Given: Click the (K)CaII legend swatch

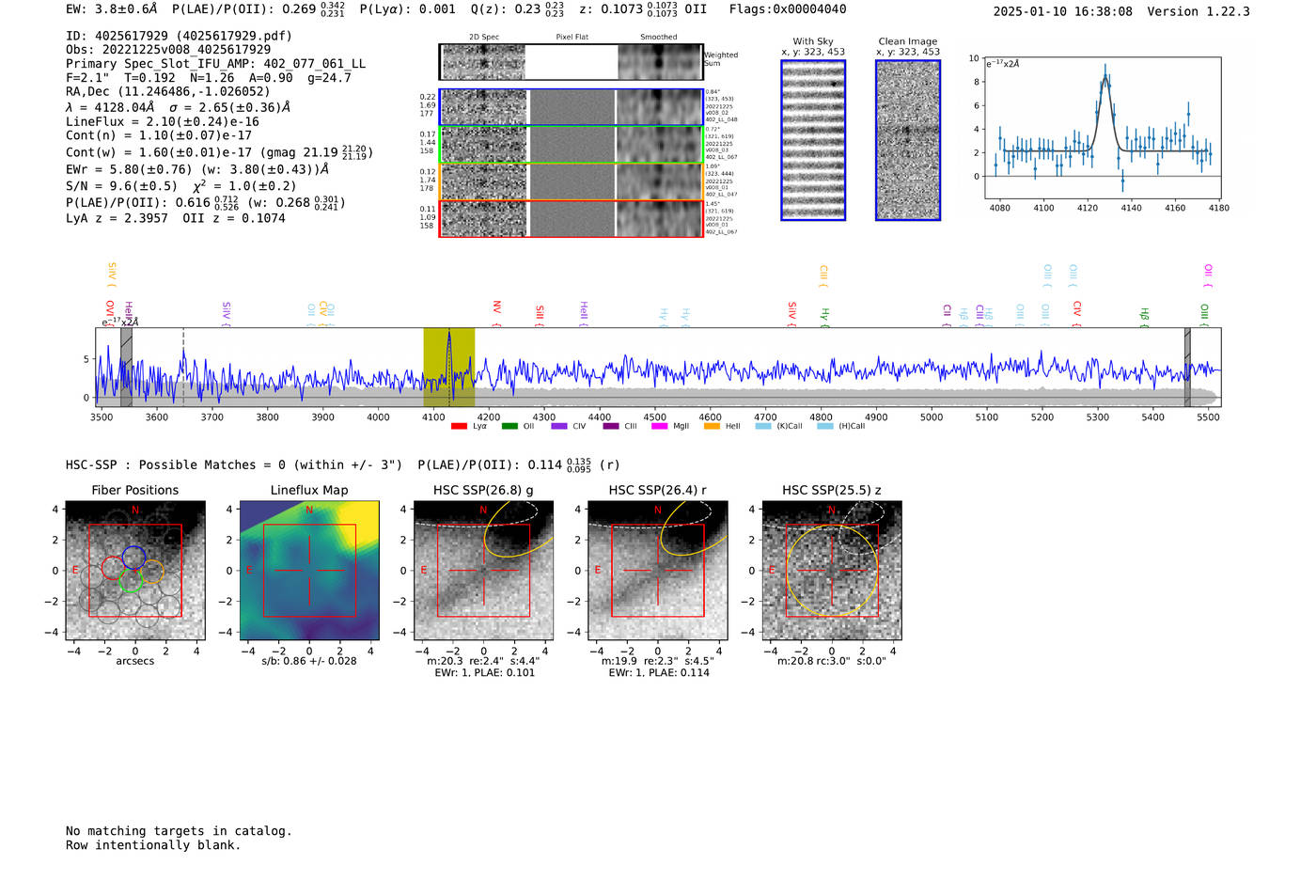Looking at the screenshot, I should click(763, 426).
